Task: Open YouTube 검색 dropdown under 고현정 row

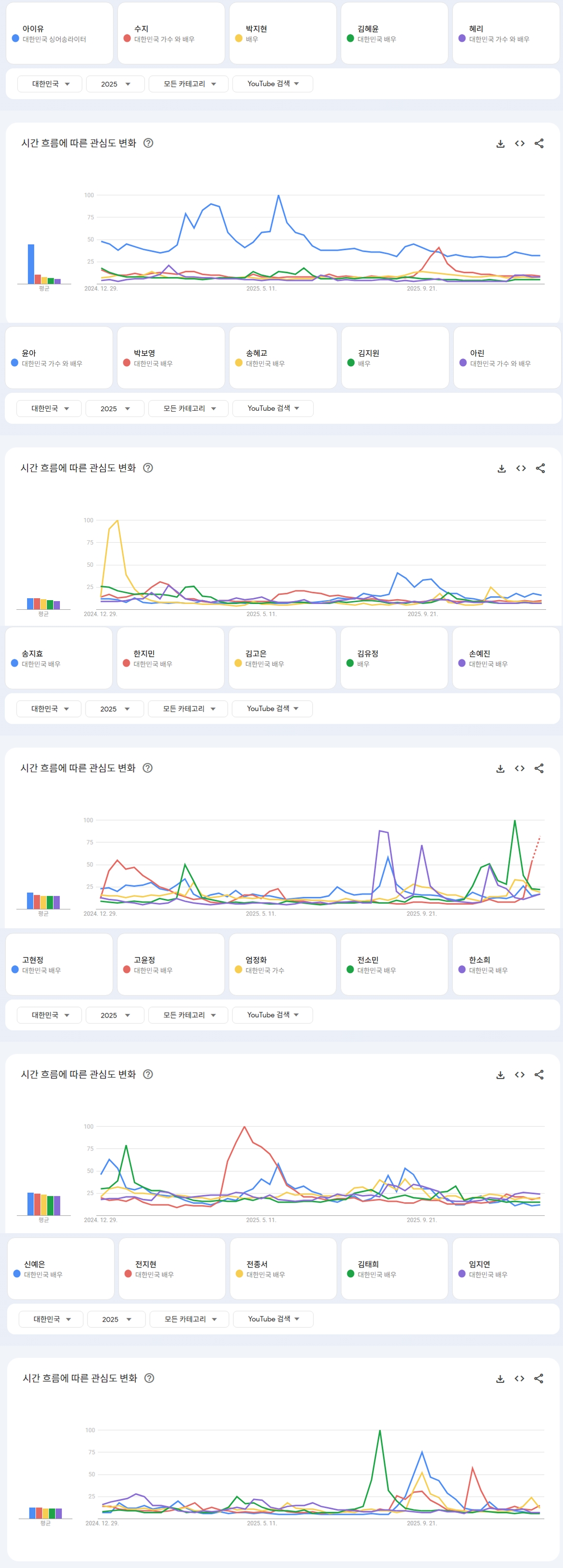Action: (x=272, y=1015)
